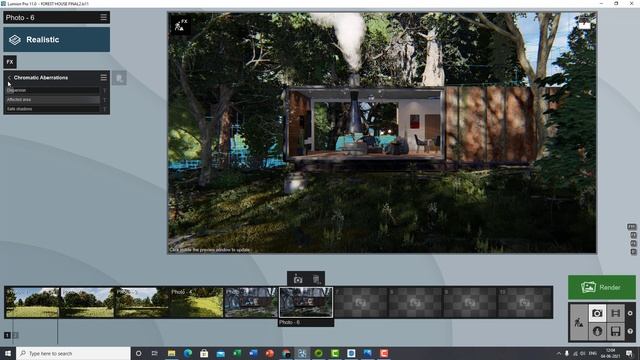
Task: Click the fourth preview quality toggle
Action: click(x=633, y=252)
